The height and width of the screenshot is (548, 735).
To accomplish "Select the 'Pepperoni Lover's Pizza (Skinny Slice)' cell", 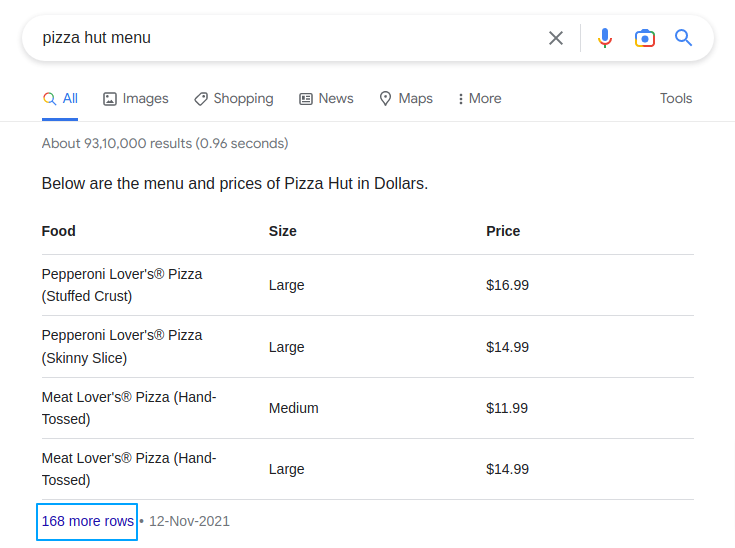I will [122, 347].
